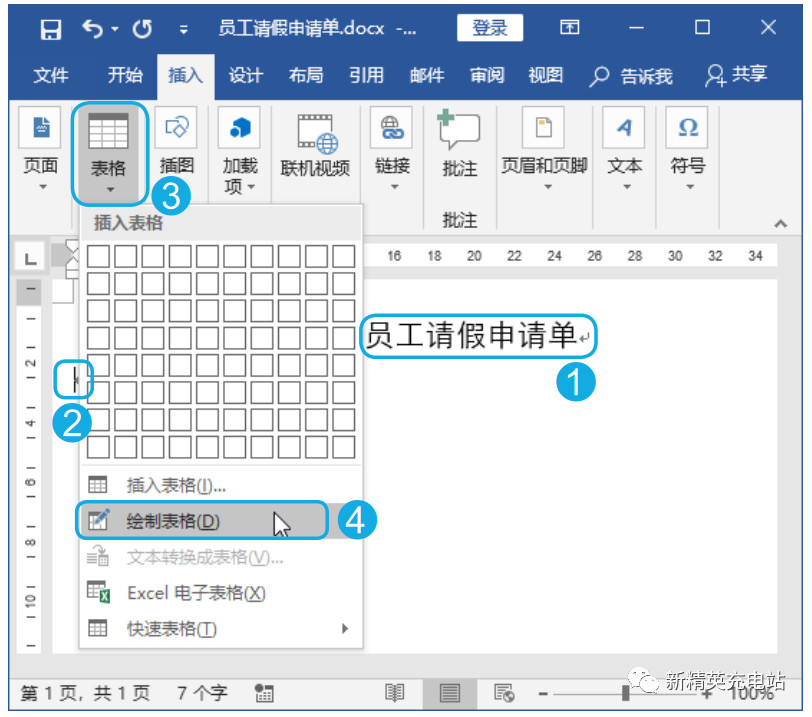Viewport: 812px width, 717px height.
Task: Save the document with the Save icon
Action: (x=49, y=28)
